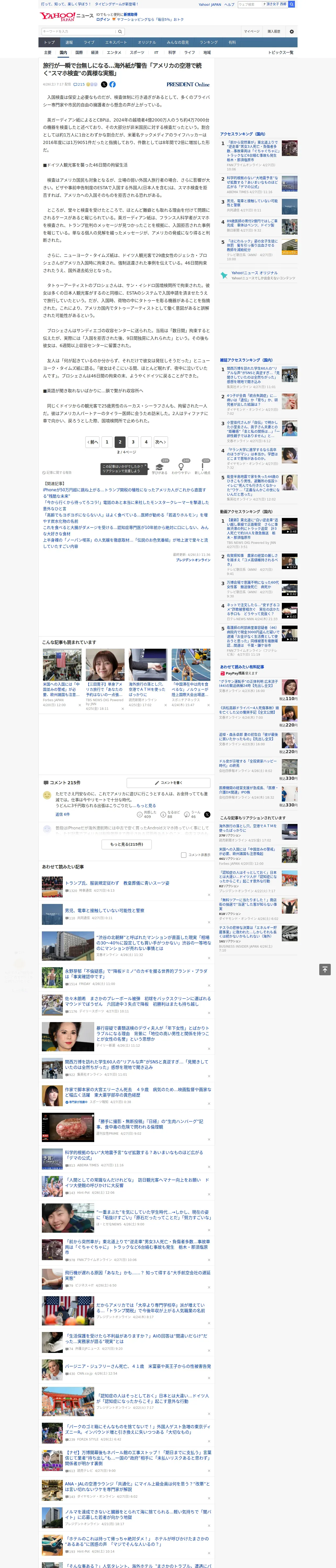The width and height of the screenshot is (336, 1568).
Task: Click the keyword search magnifier icon
Action: (x=120, y=32)
